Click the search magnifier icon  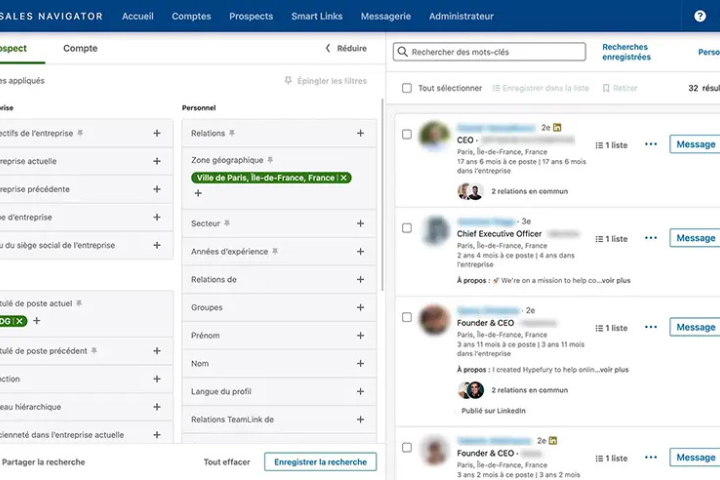(x=402, y=52)
